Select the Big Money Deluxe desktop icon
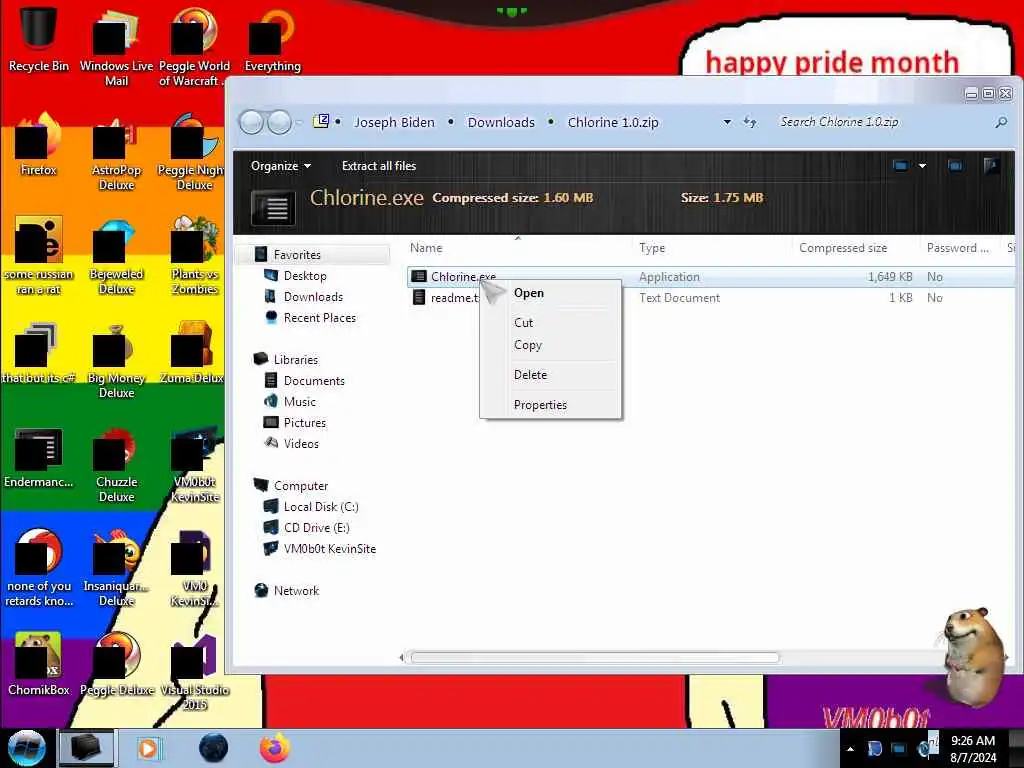Image resolution: width=1024 pixels, height=768 pixels. click(x=116, y=360)
